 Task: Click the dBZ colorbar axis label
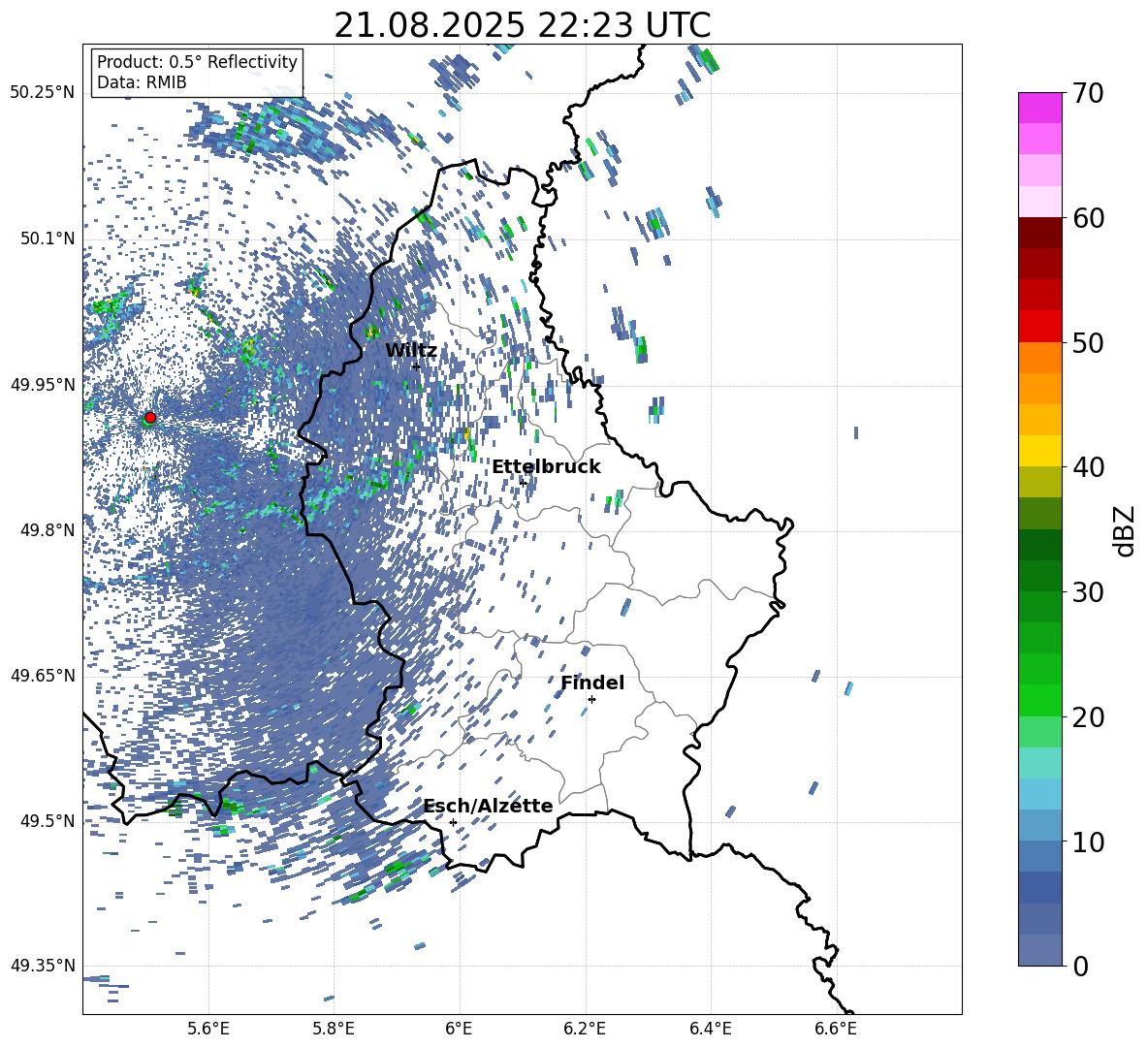click(x=1126, y=530)
